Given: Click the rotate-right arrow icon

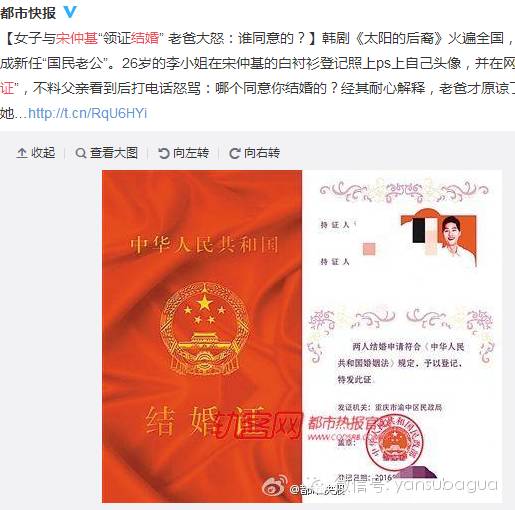Looking at the screenshot, I should [235, 153].
